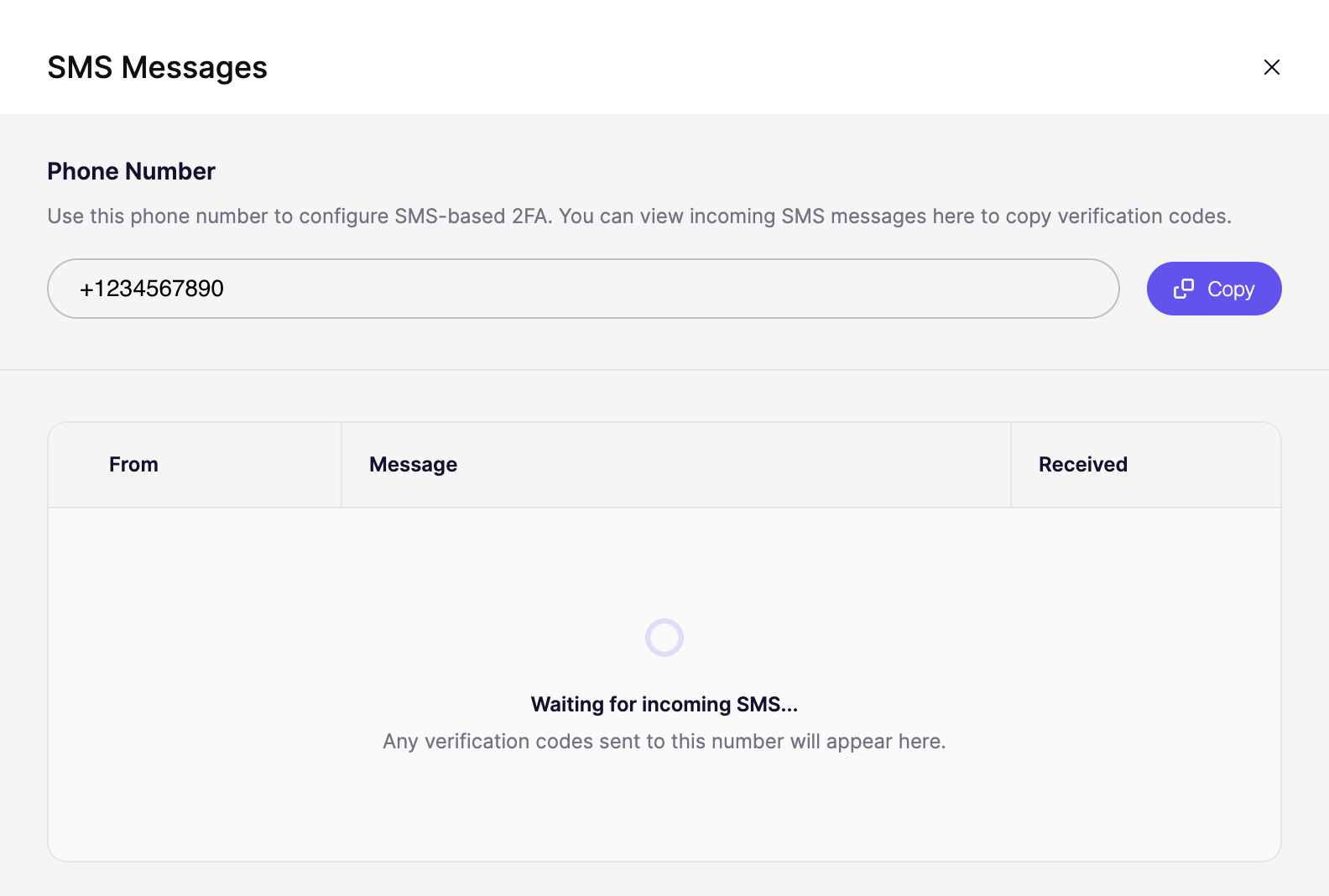The image size is (1329, 896).
Task: Click the duplicate icon inside Copy button
Action: 1183,289
